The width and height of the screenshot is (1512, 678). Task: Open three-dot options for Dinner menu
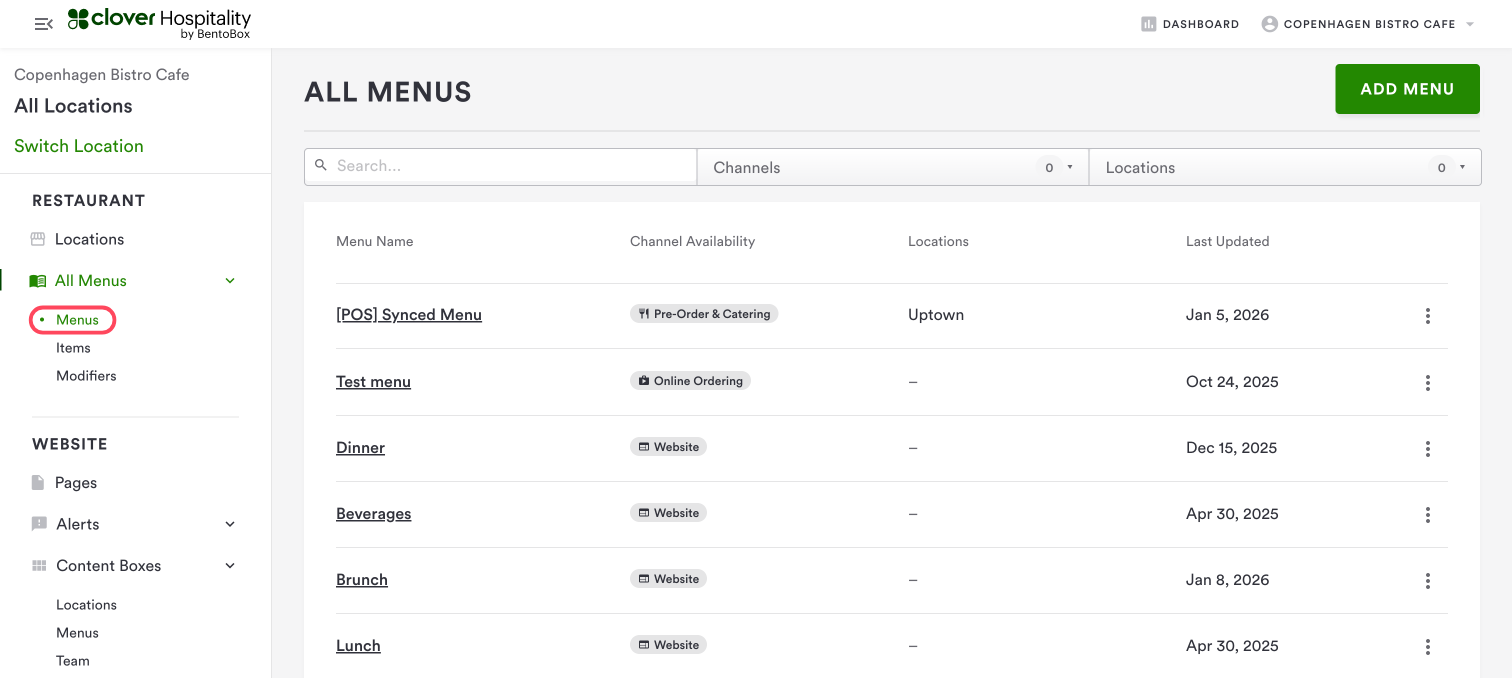[x=1427, y=448]
